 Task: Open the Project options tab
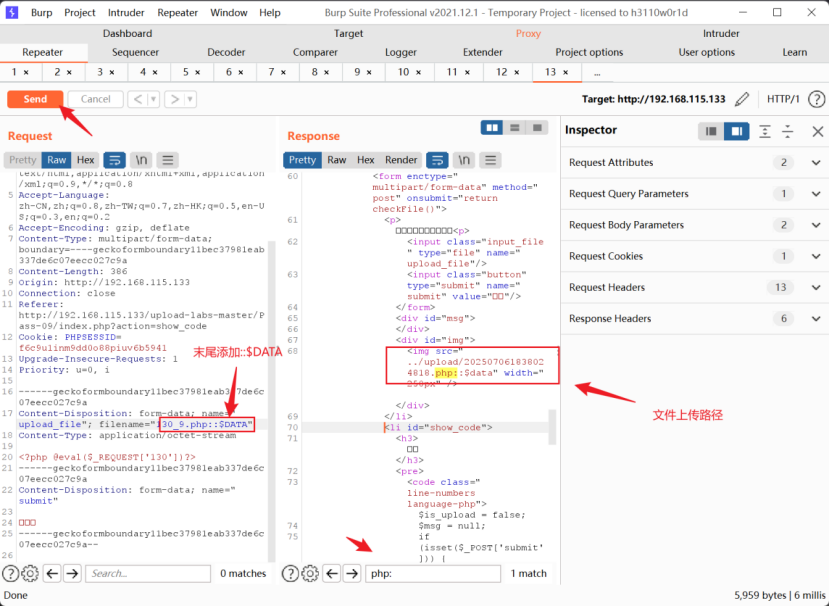coord(589,52)
